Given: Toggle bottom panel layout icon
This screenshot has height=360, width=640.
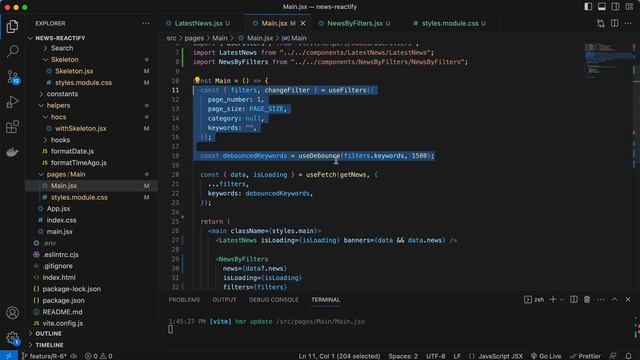Looking at the screenshot, I should point(602,7).
